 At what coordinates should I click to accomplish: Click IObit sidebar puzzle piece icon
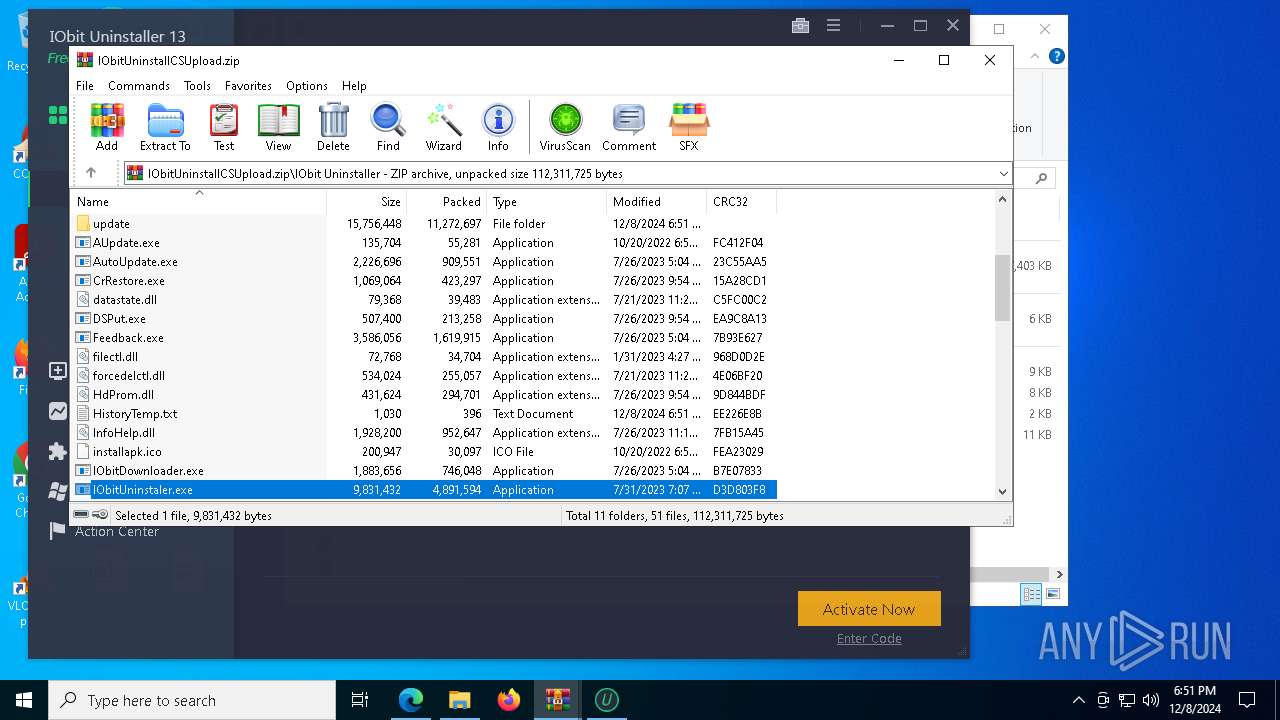[58, 452]
